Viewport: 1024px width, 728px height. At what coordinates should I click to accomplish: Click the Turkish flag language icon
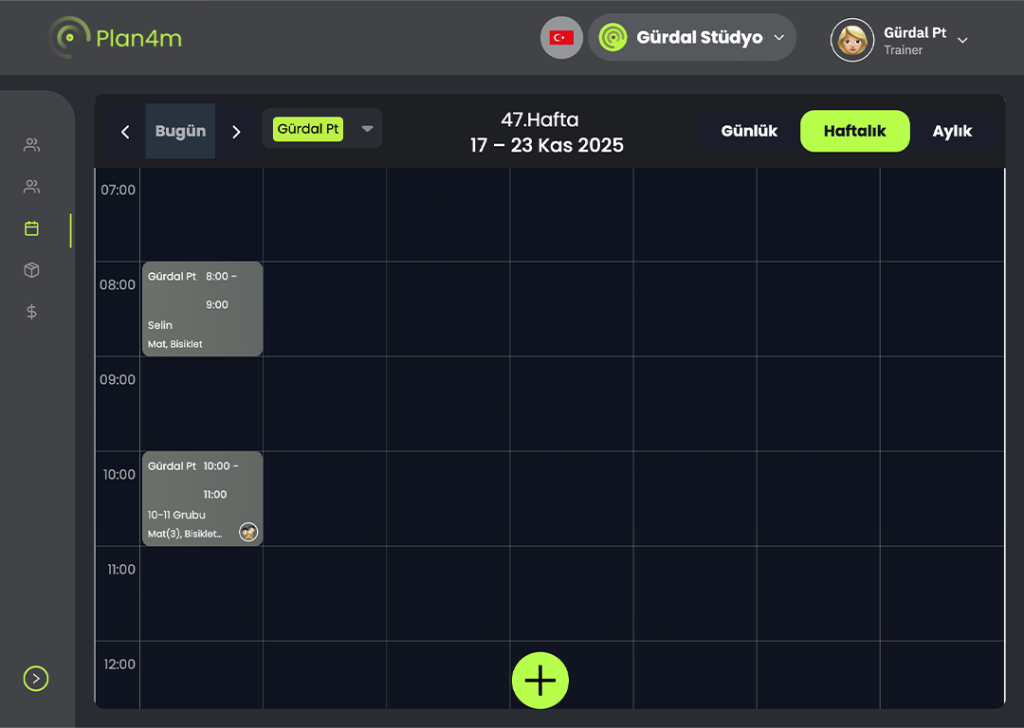[561, 38]
